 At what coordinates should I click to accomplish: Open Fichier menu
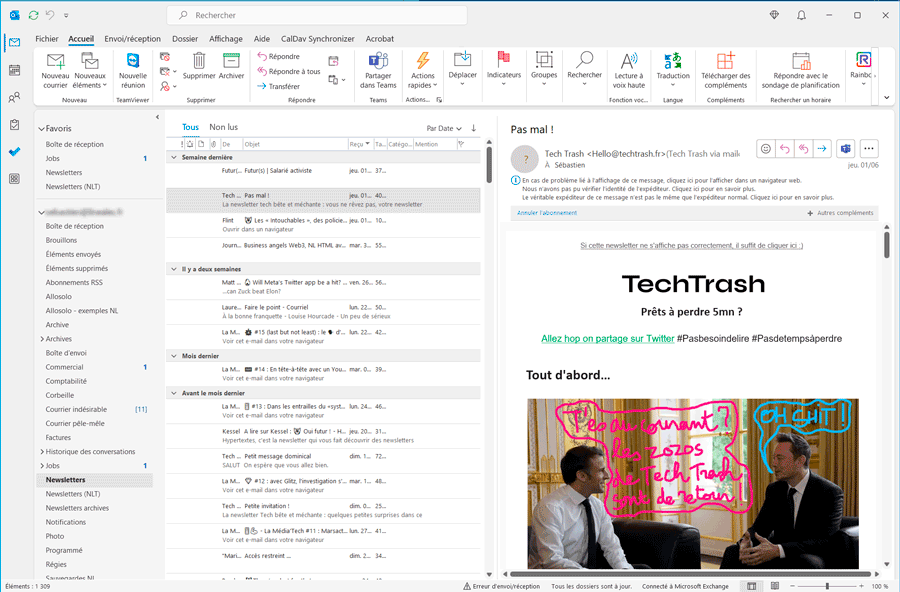(x=47, y=38)
